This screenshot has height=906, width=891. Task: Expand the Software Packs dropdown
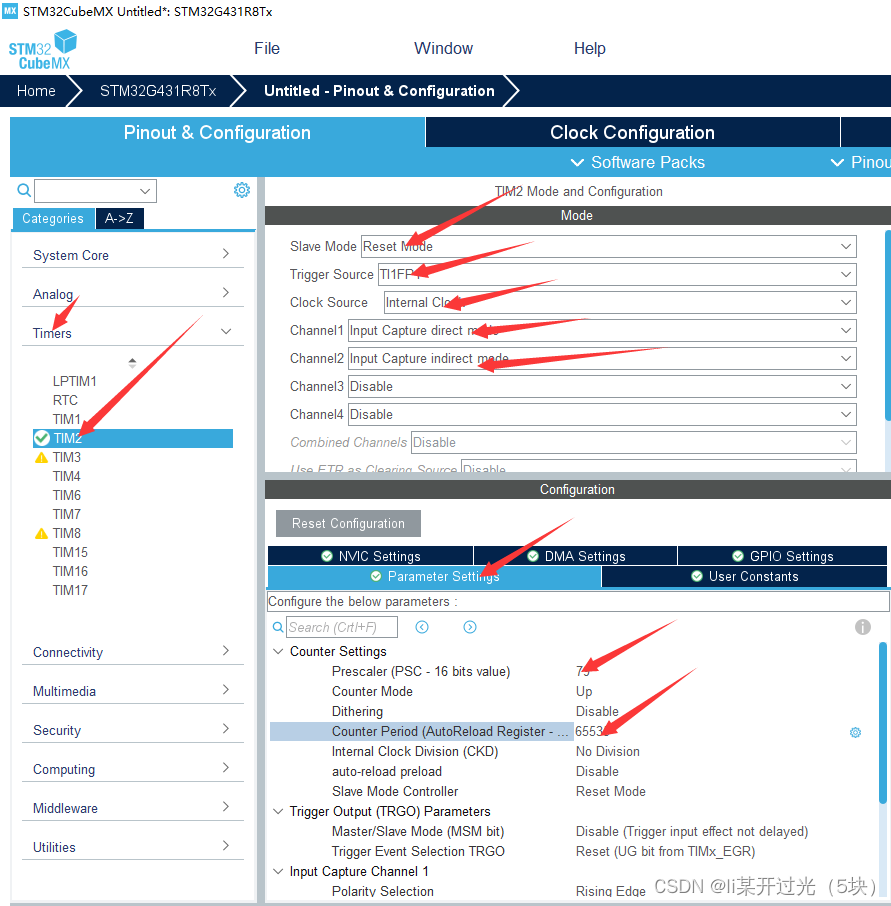637,162
